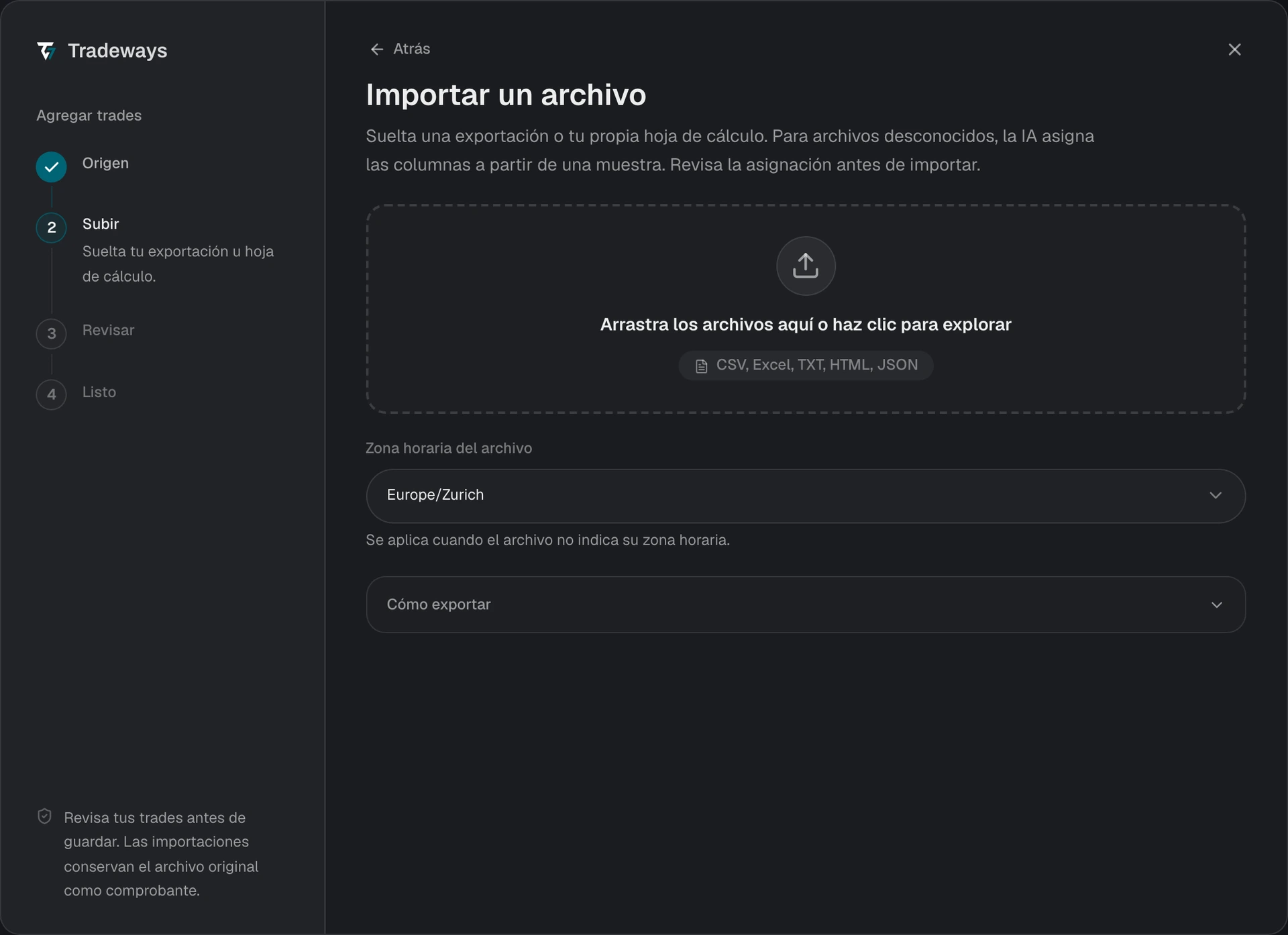Select the Listo step label
This screenshot has height=935, width=1288.
99,392
